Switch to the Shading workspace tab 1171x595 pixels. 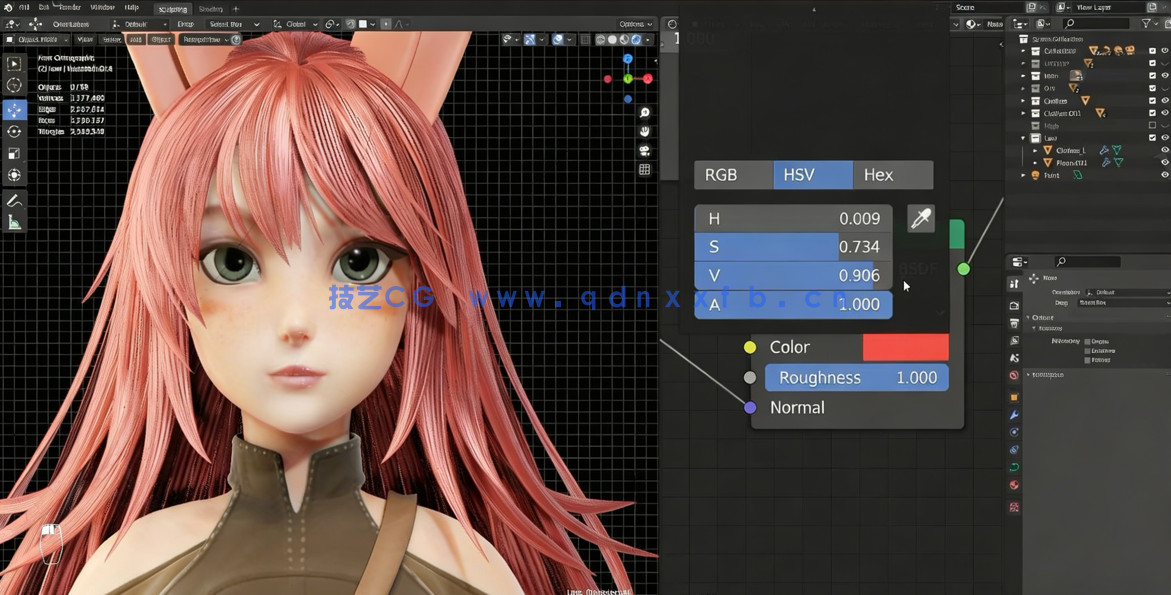pyautogui.click(x=211, y=9)
